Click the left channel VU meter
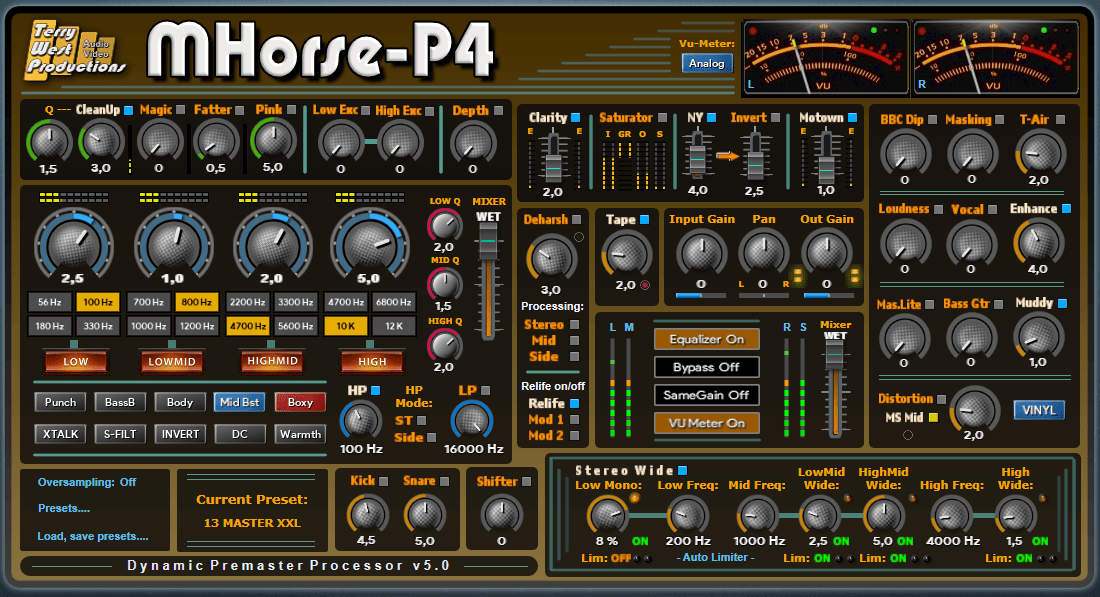 click(825, 58)
